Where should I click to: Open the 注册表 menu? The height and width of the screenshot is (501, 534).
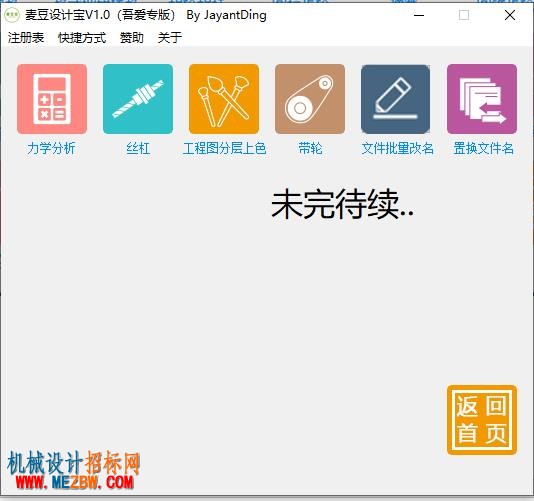(x=26, y=37)
